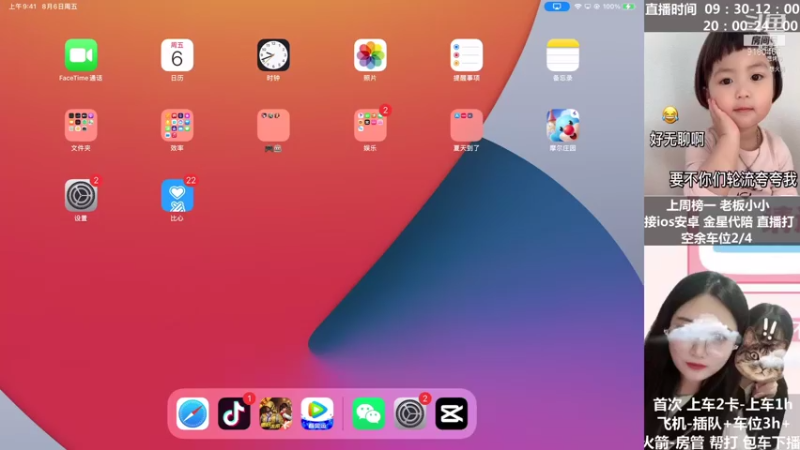Open the 夏天到了 folder
This screenshot has width=800, height=450.
pyautogui.click(x=466, y=125)
